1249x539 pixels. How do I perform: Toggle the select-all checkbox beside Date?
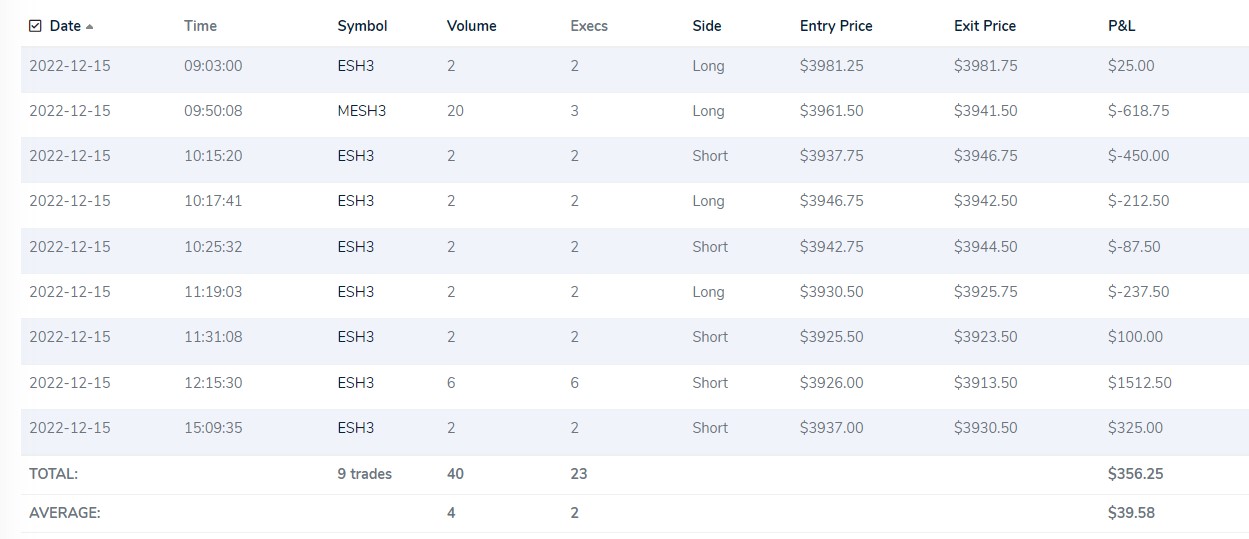click(x=36, y=26)
